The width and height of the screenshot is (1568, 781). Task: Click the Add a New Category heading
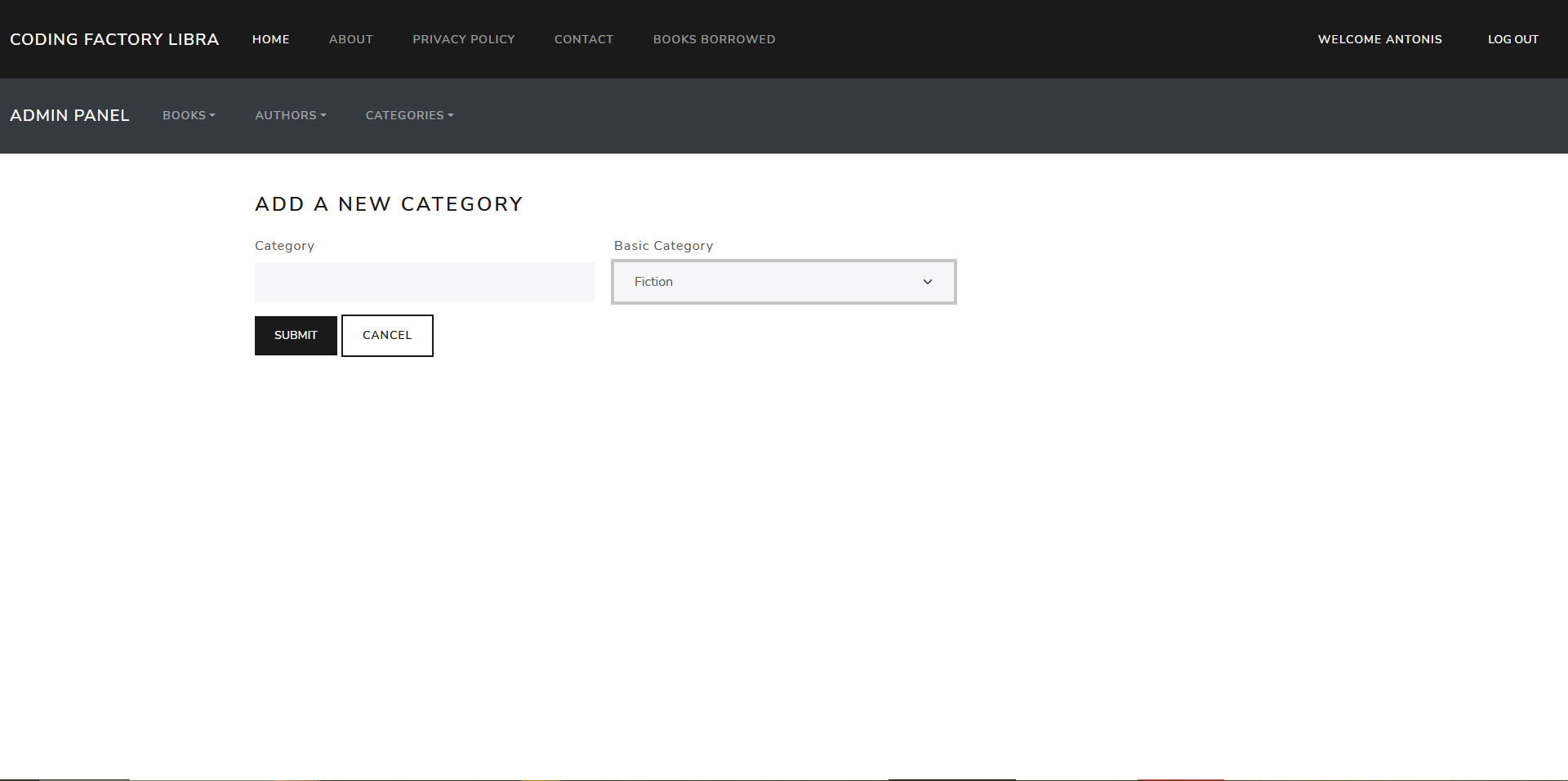pyautogui.click(x=389, y=204)
